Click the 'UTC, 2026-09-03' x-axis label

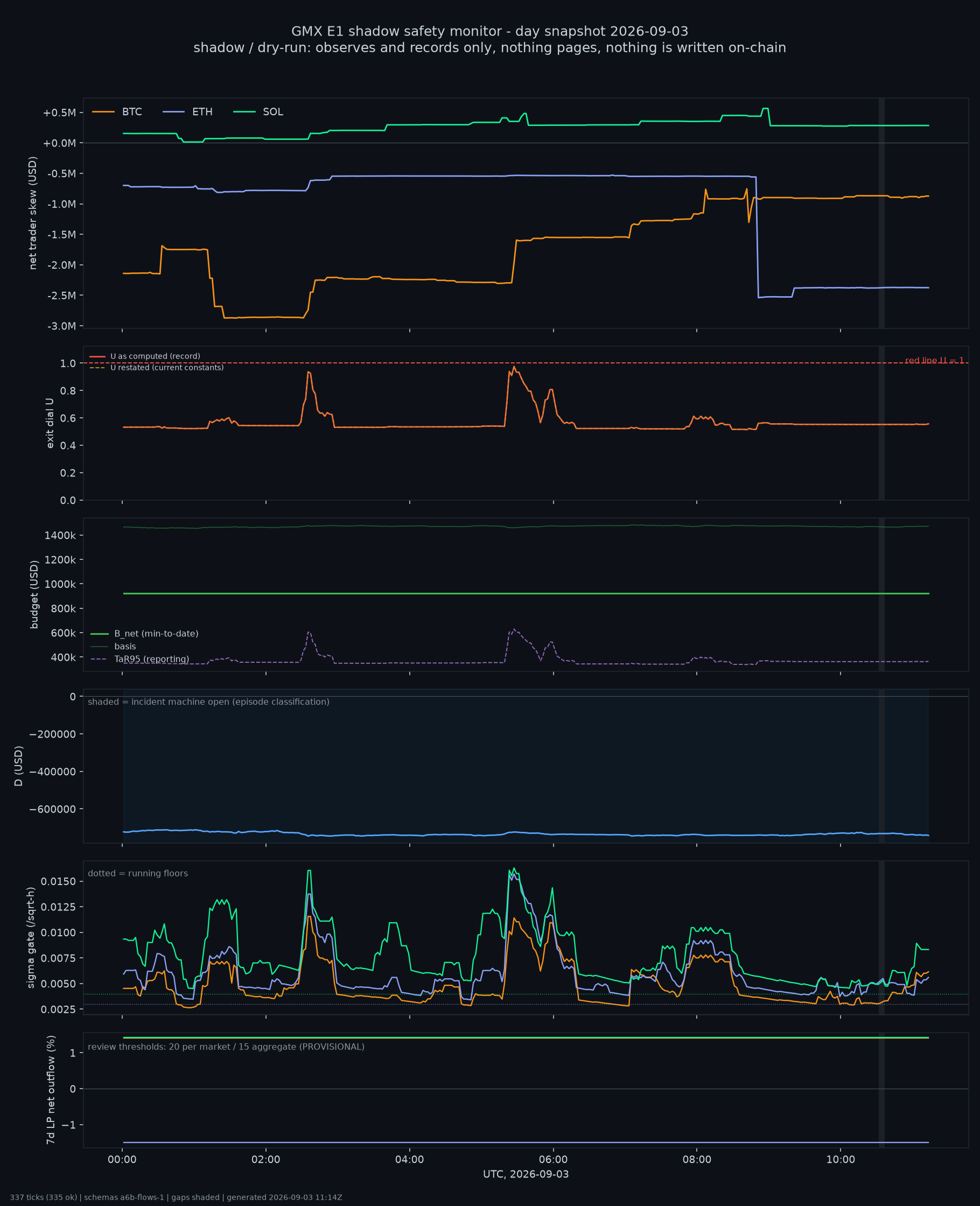(526, 1174)
